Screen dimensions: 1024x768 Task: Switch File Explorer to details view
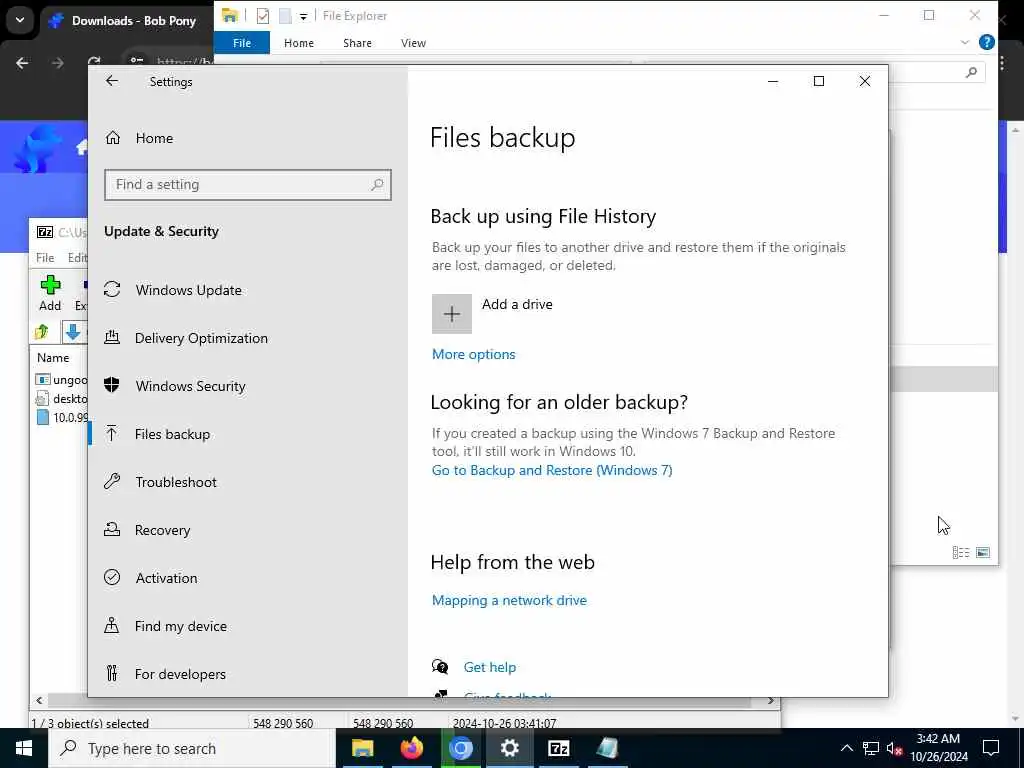pos(961,552)
